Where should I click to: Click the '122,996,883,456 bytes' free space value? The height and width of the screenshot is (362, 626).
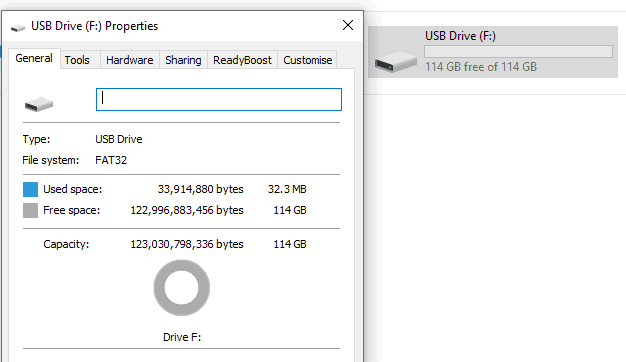tap(187, 210)
